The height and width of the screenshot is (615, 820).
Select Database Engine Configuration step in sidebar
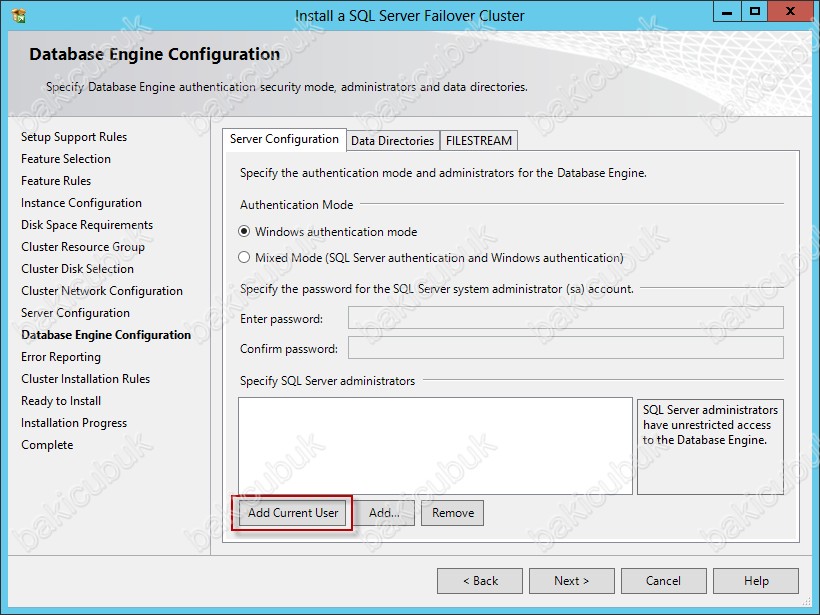106,335
